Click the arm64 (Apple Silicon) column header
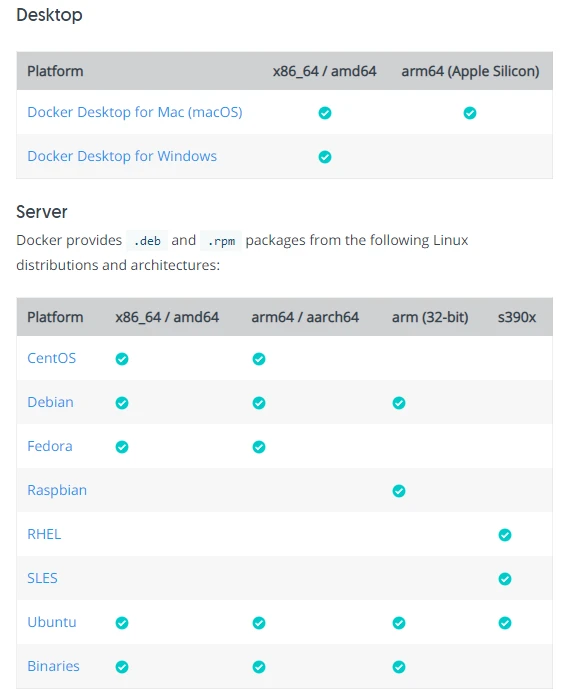This screenshot has height=700, width=565. pyautogui.click(x=470, y=71)
